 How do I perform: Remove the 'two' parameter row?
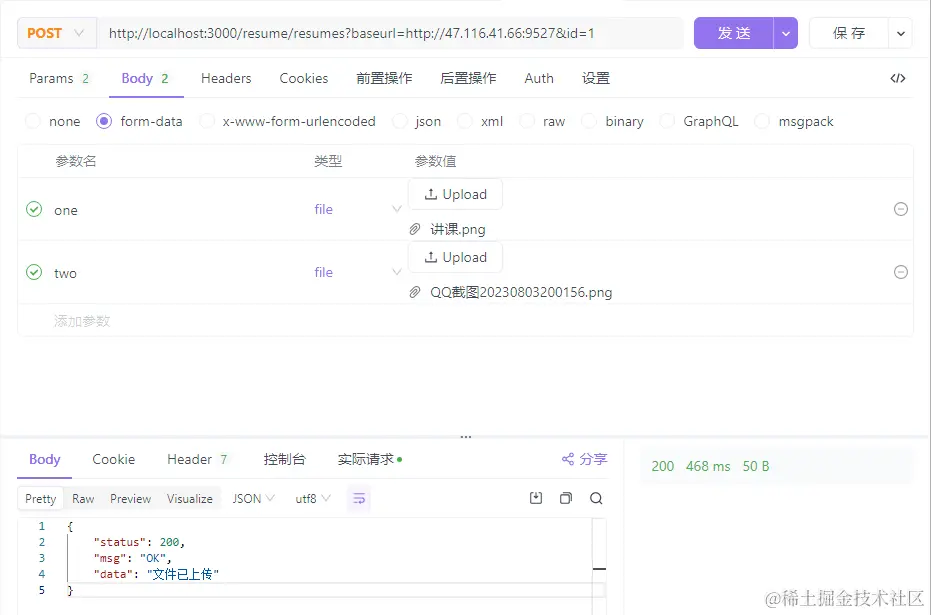point(901,272)
